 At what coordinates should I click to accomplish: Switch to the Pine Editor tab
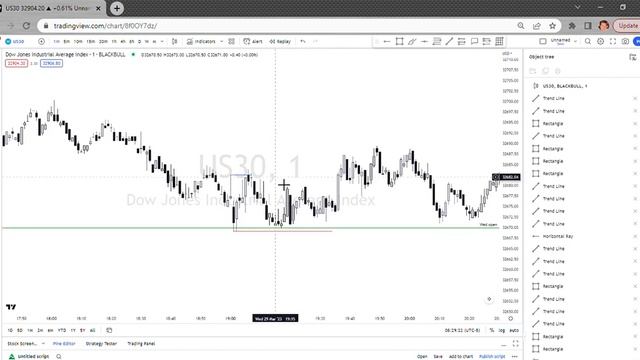tap(64, 344)
